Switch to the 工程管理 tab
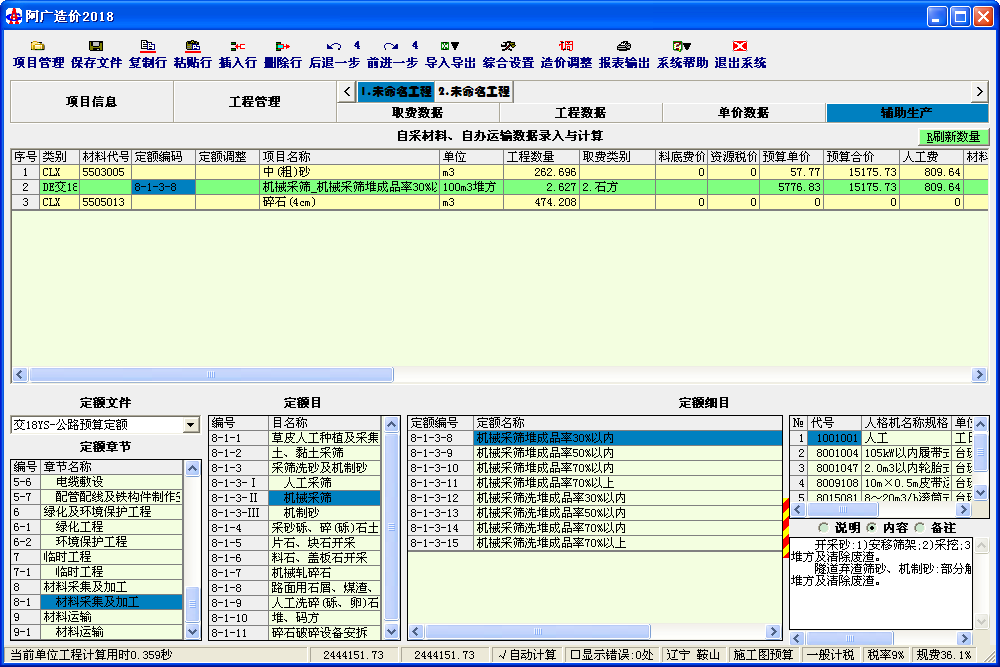 click(x=255, y=101)
